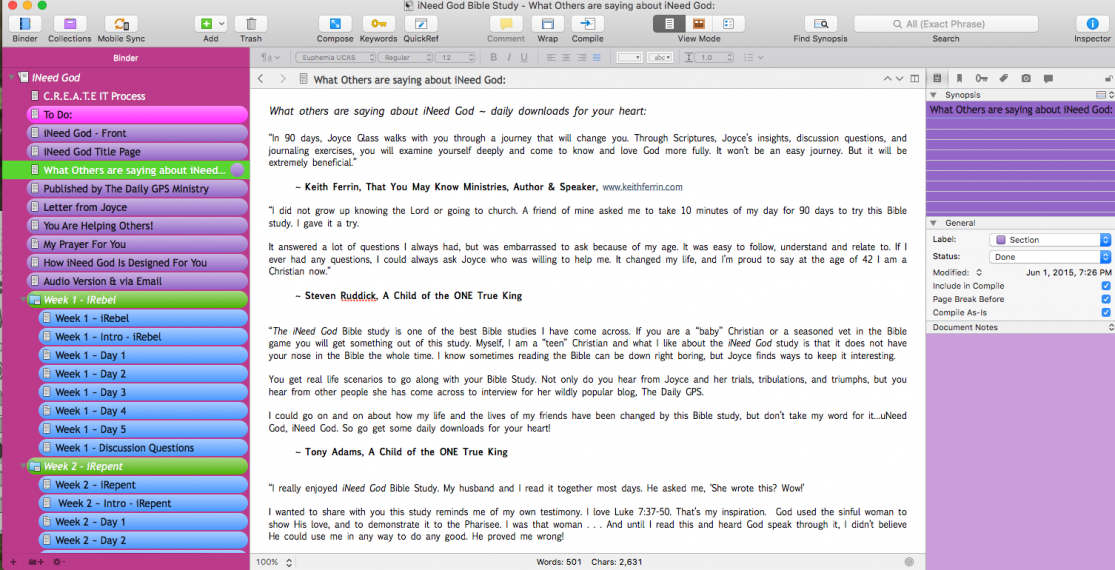
Task: Toggle Compile As-Is checkbox
Action: click(1105, 313)
